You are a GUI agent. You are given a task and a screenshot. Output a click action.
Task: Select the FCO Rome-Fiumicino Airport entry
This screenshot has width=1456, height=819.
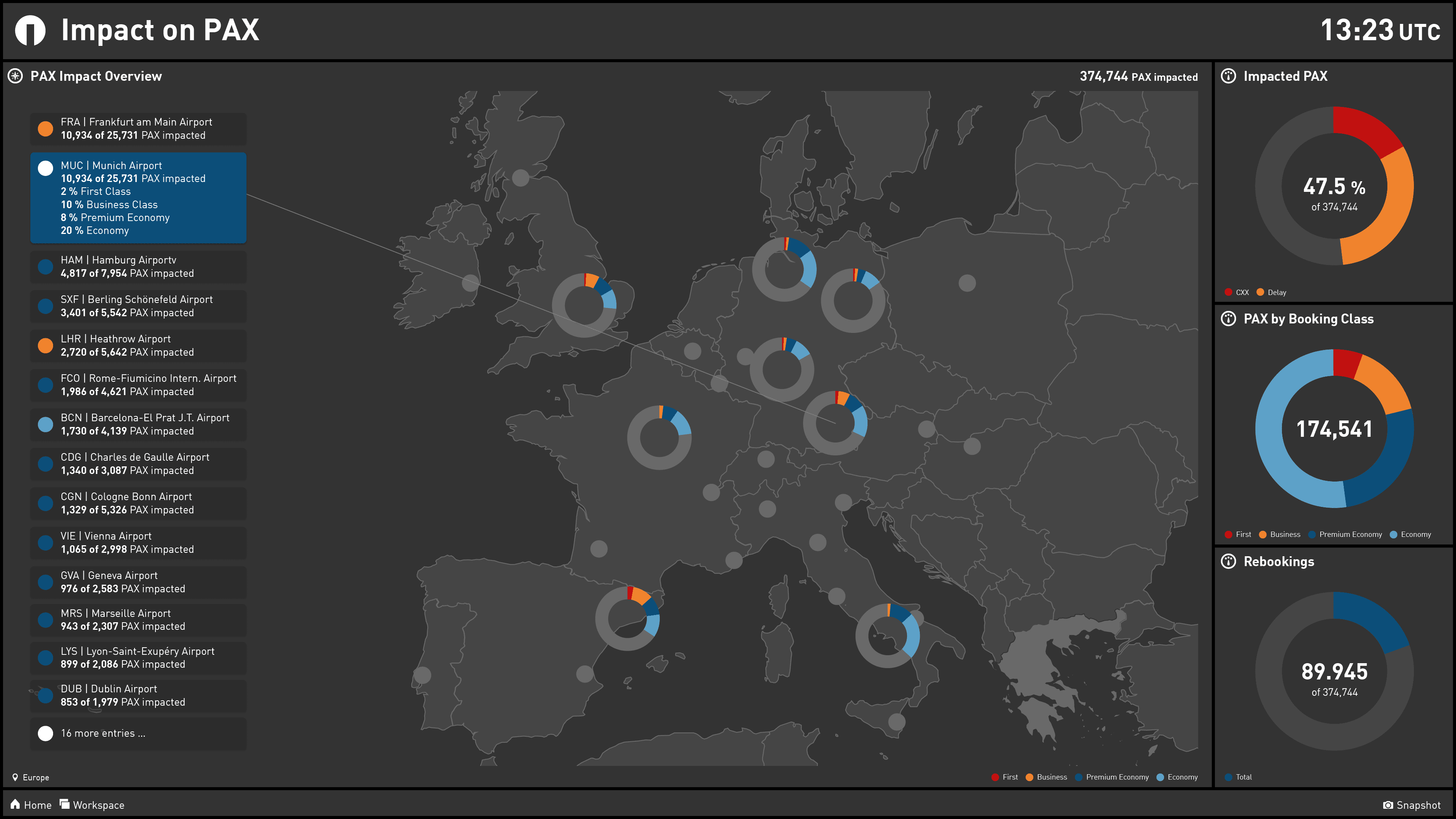point(138,385)
